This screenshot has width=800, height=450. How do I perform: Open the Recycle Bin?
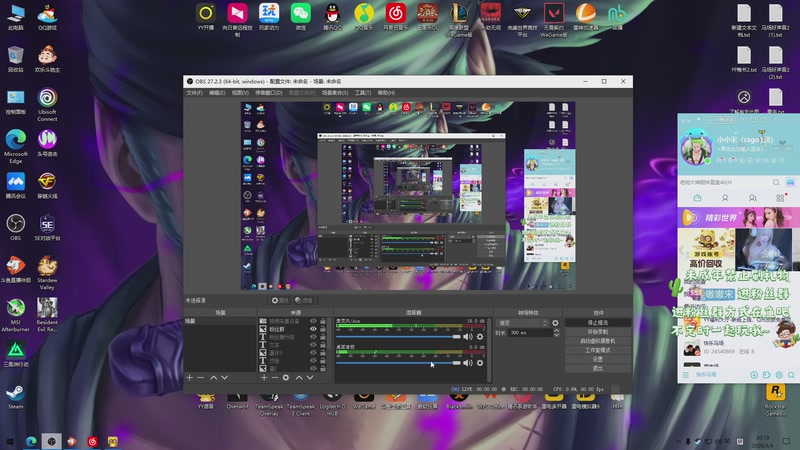[x=16, y=59]
